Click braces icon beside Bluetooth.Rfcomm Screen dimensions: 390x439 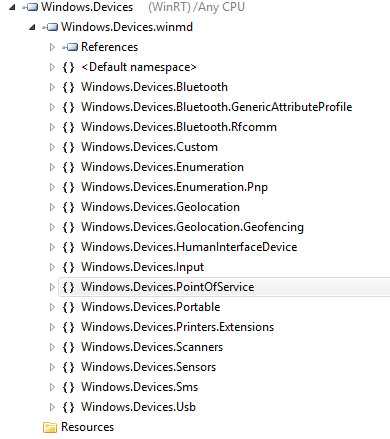click(x=68, y=127)
